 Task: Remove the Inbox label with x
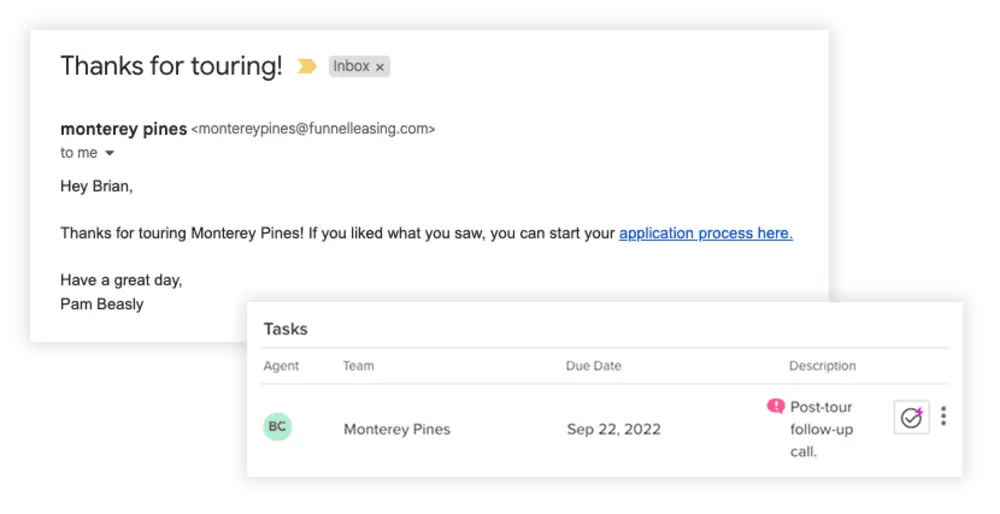coord(380,67)
